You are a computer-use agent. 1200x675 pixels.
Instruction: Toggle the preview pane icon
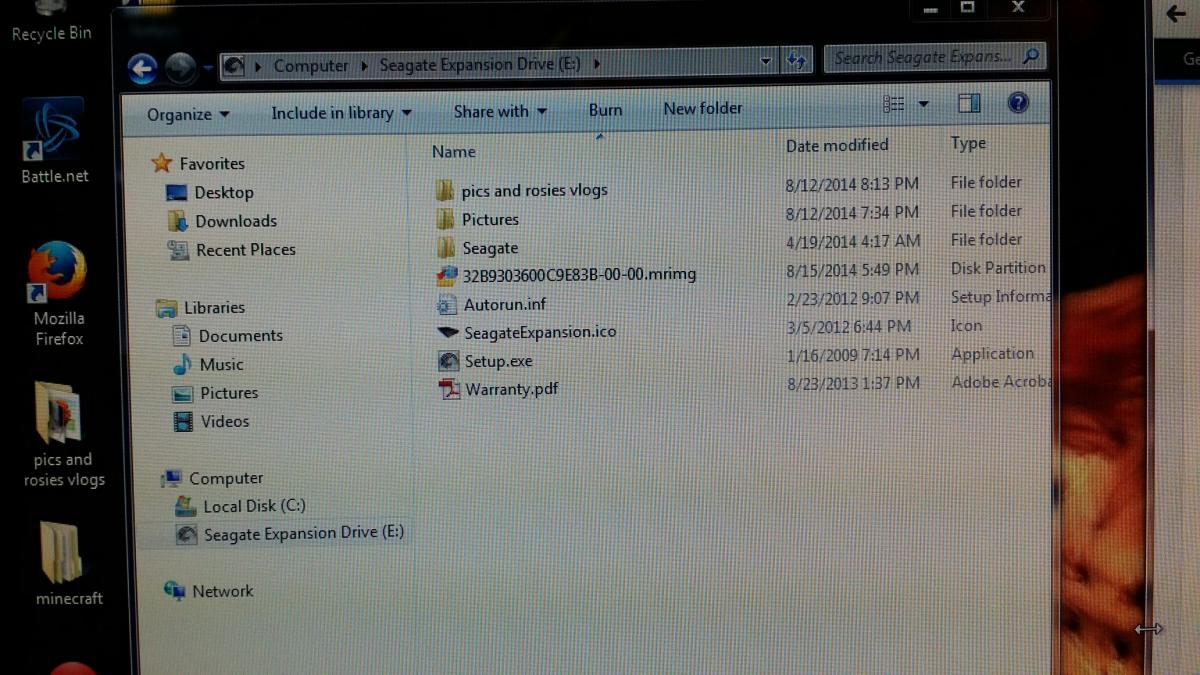(x=969, y=103)
